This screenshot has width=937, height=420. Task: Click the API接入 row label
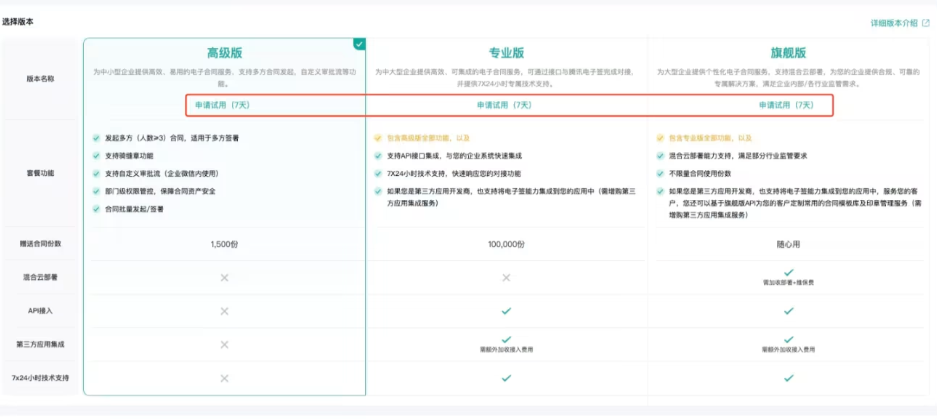pos(40,311)
